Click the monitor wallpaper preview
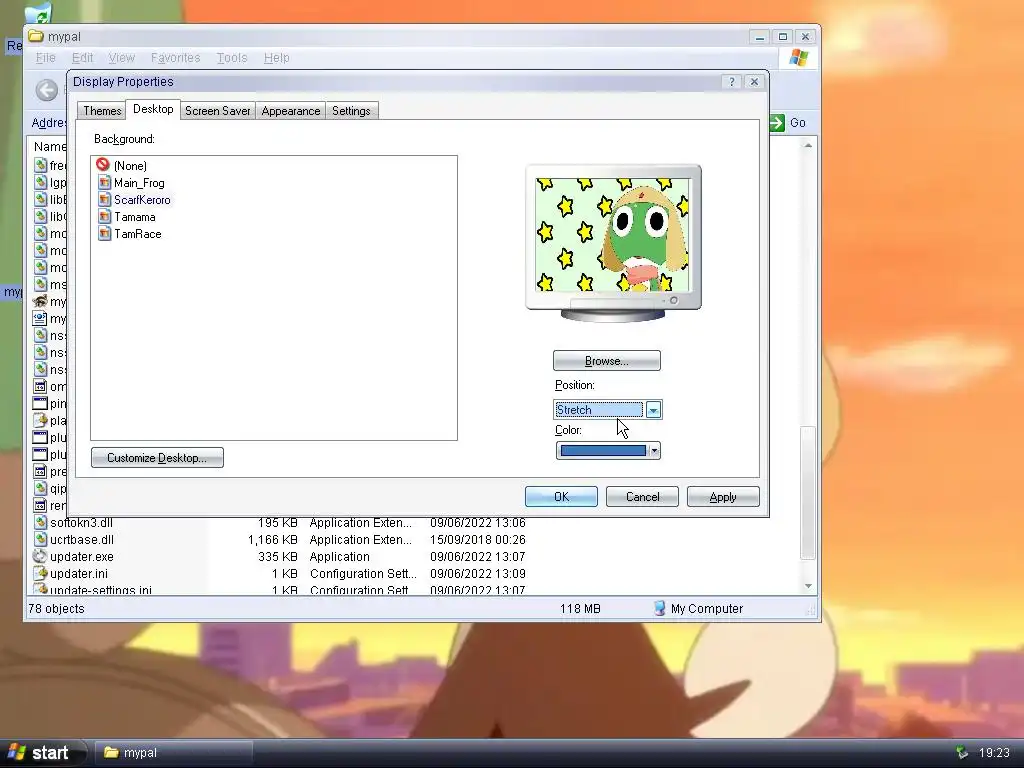Screen dimensions: 1024x768 click(x=613, y=234)
